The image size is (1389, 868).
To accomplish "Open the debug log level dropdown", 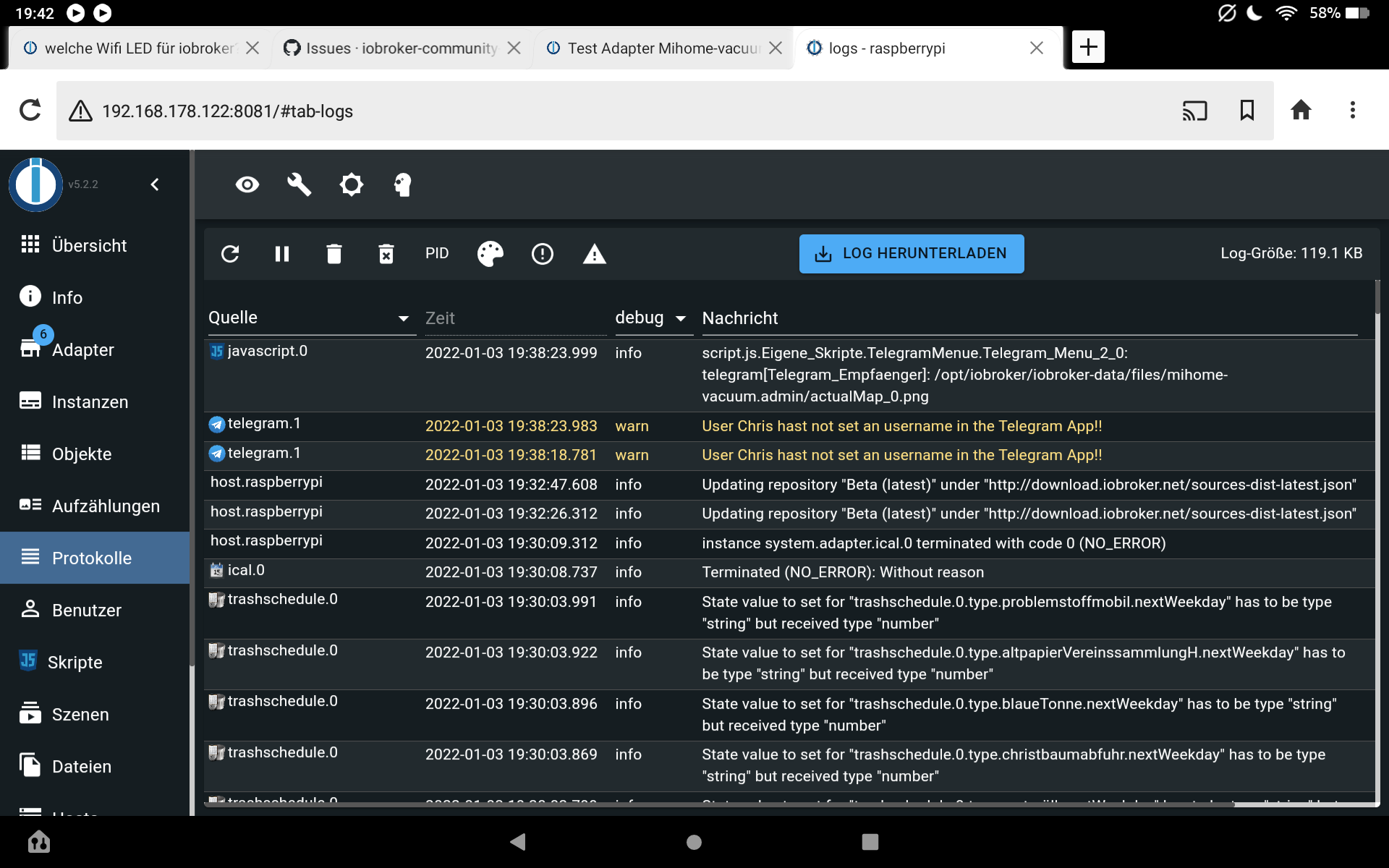I will pos(653,318).
